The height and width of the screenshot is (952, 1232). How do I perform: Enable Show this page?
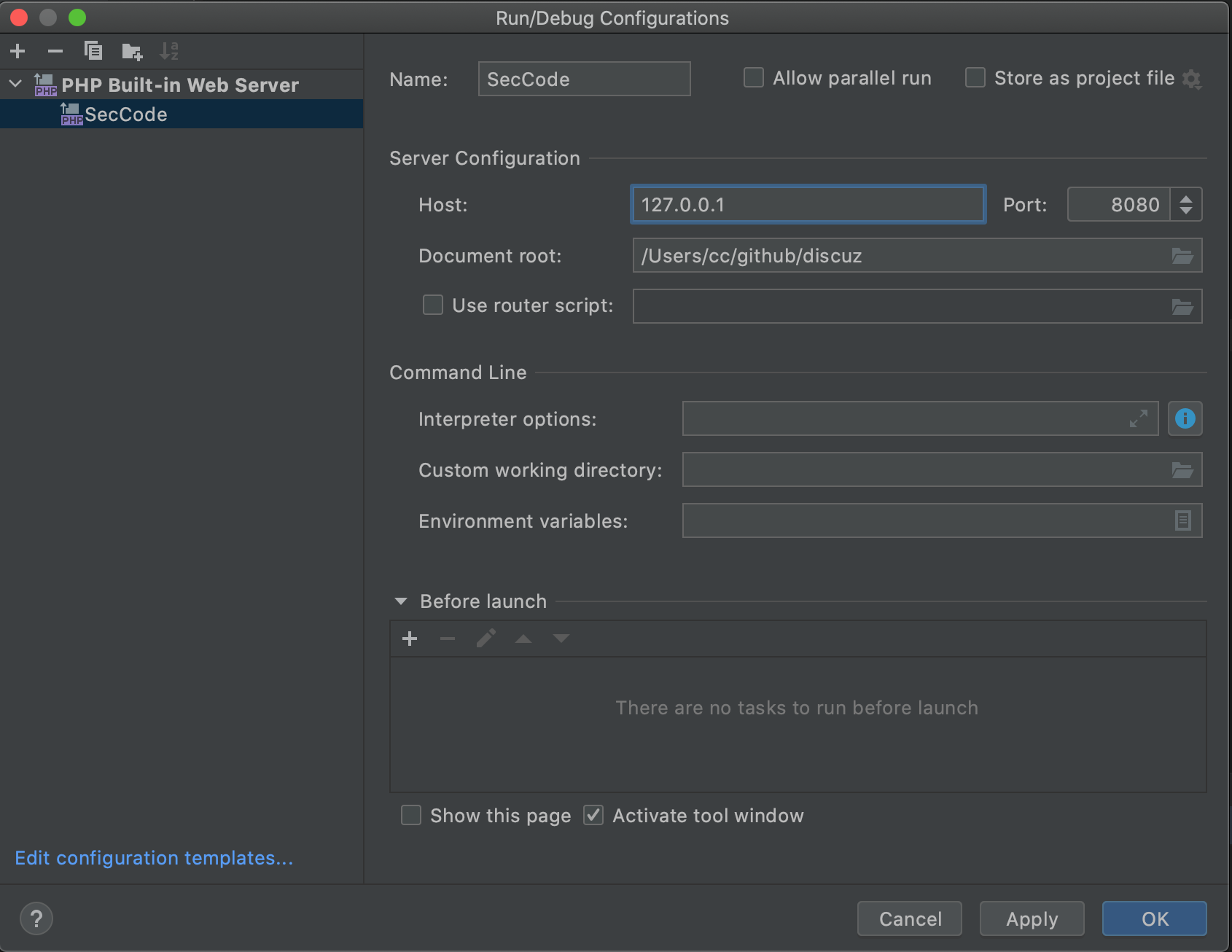(x=411, y=815)
